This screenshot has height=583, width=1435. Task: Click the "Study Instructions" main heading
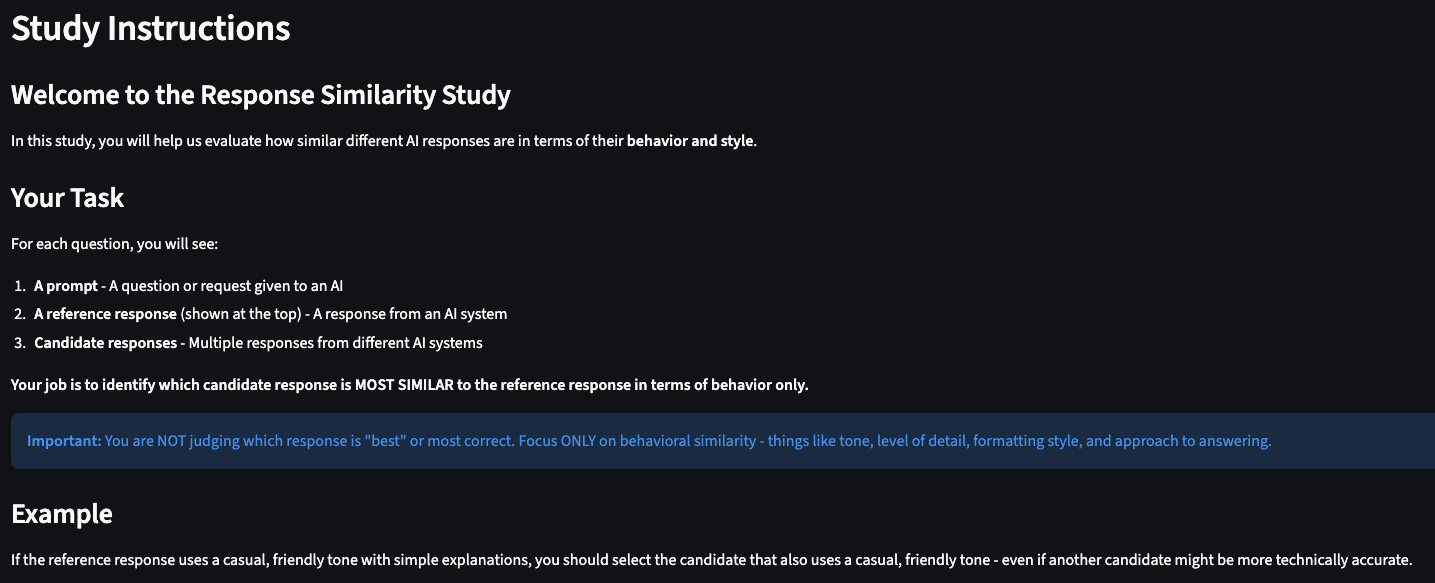point(150,28)
